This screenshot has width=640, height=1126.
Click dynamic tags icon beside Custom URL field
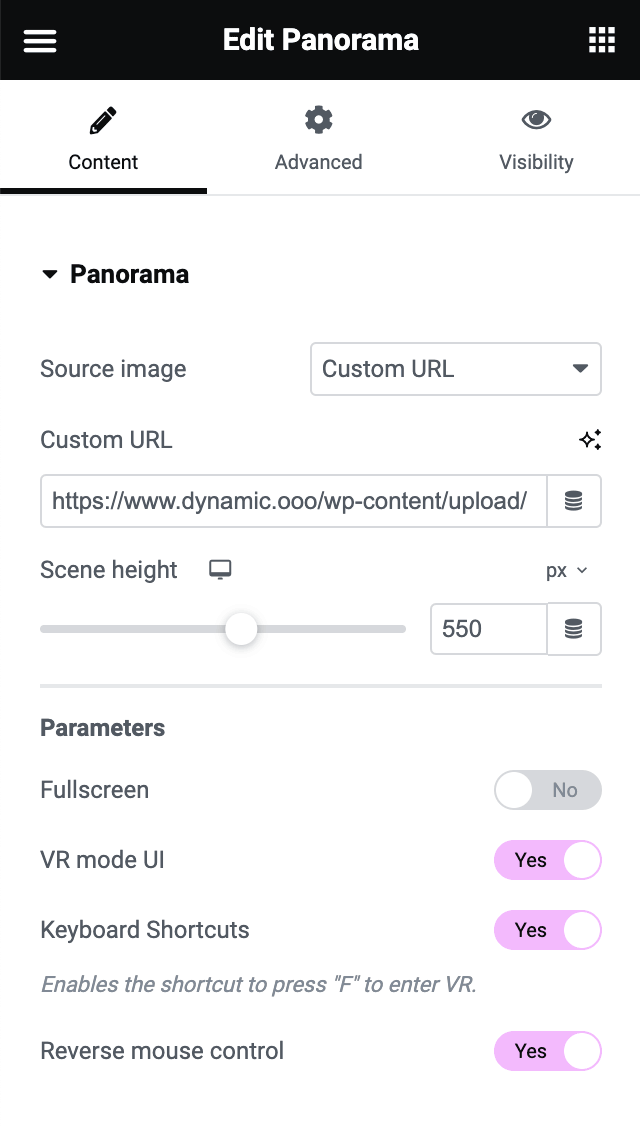click(574, 501)
